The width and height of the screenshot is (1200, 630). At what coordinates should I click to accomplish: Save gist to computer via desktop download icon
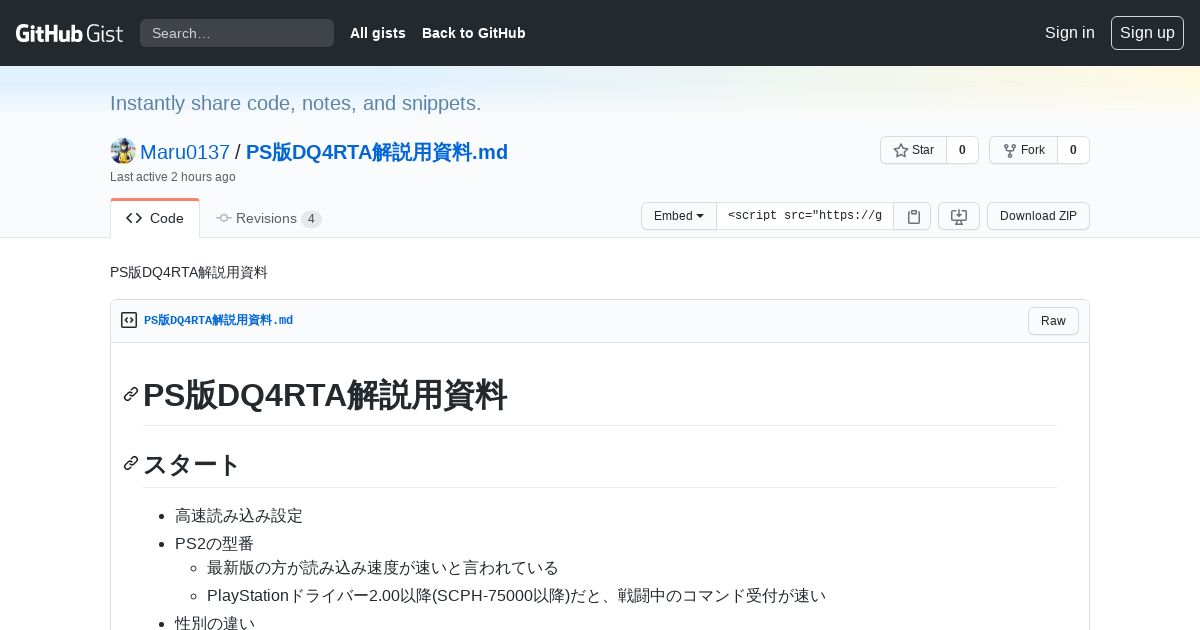point(959,216)
